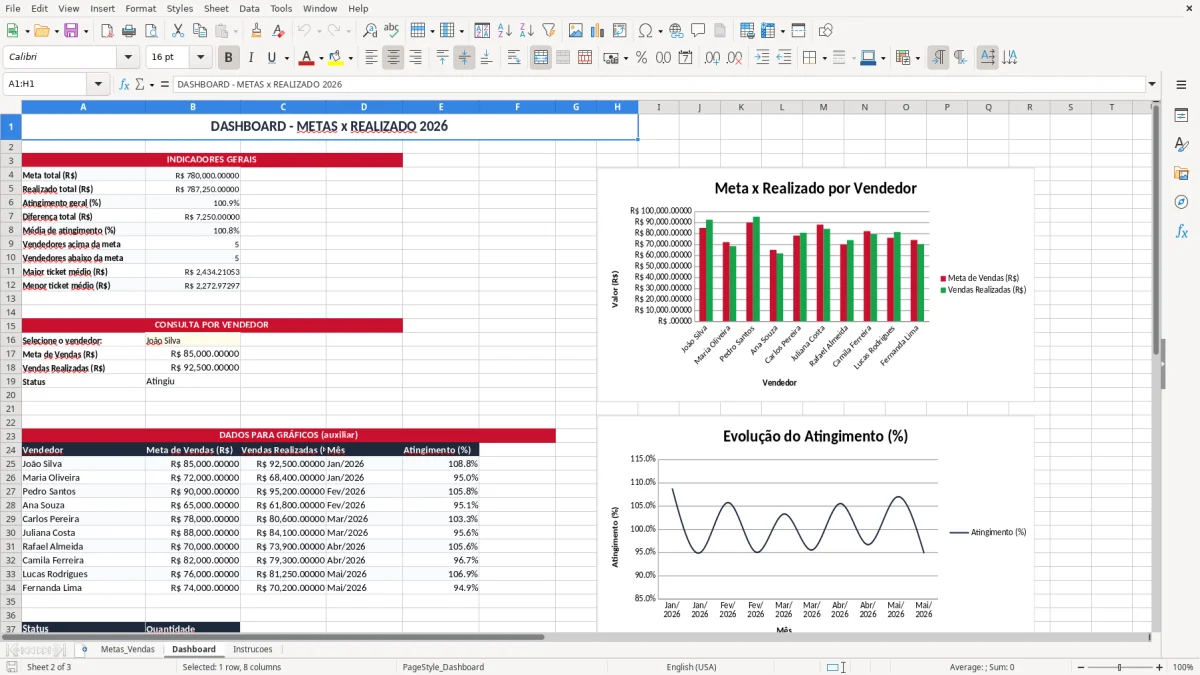Click the Insert Comment icon
This screenshot has width=1200, height=675.
pos(698,31)
